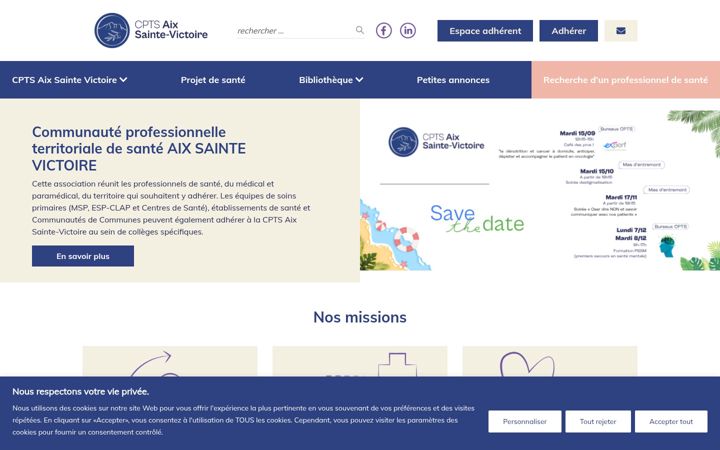
Task: Click the Nous respectons votre vie privée title
Action: tap(80, 392)
